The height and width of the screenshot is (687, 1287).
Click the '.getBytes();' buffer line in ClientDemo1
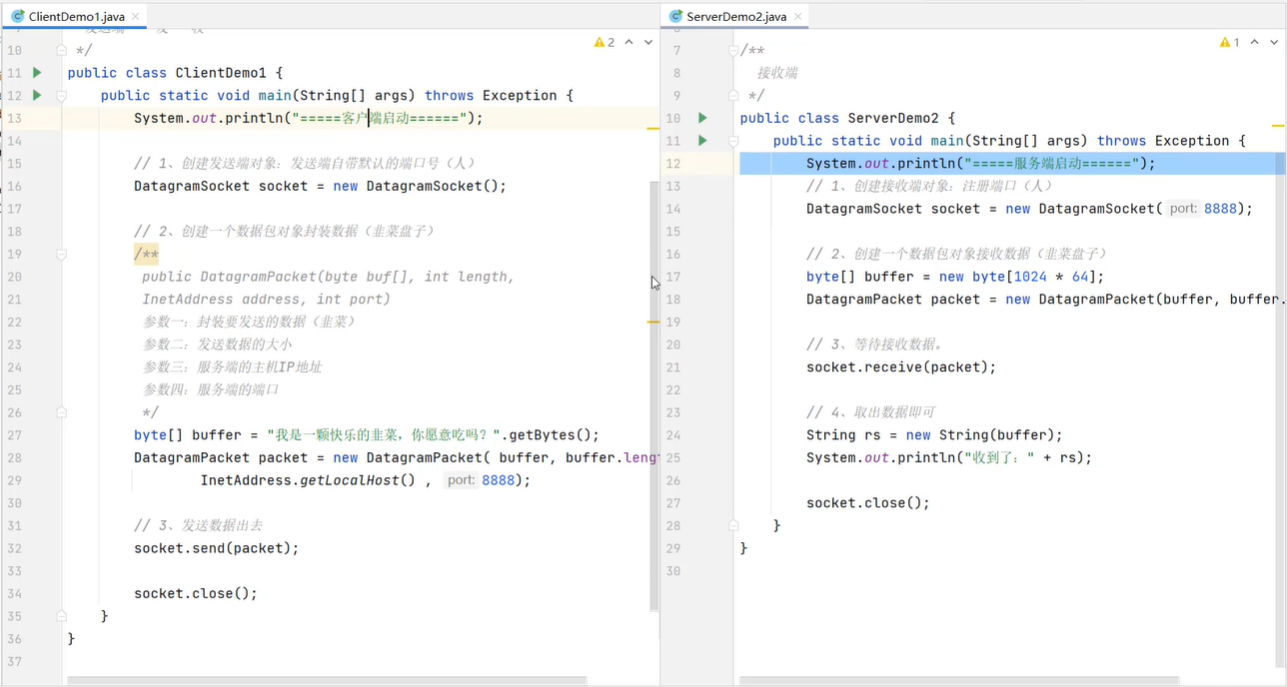(366, 435)
